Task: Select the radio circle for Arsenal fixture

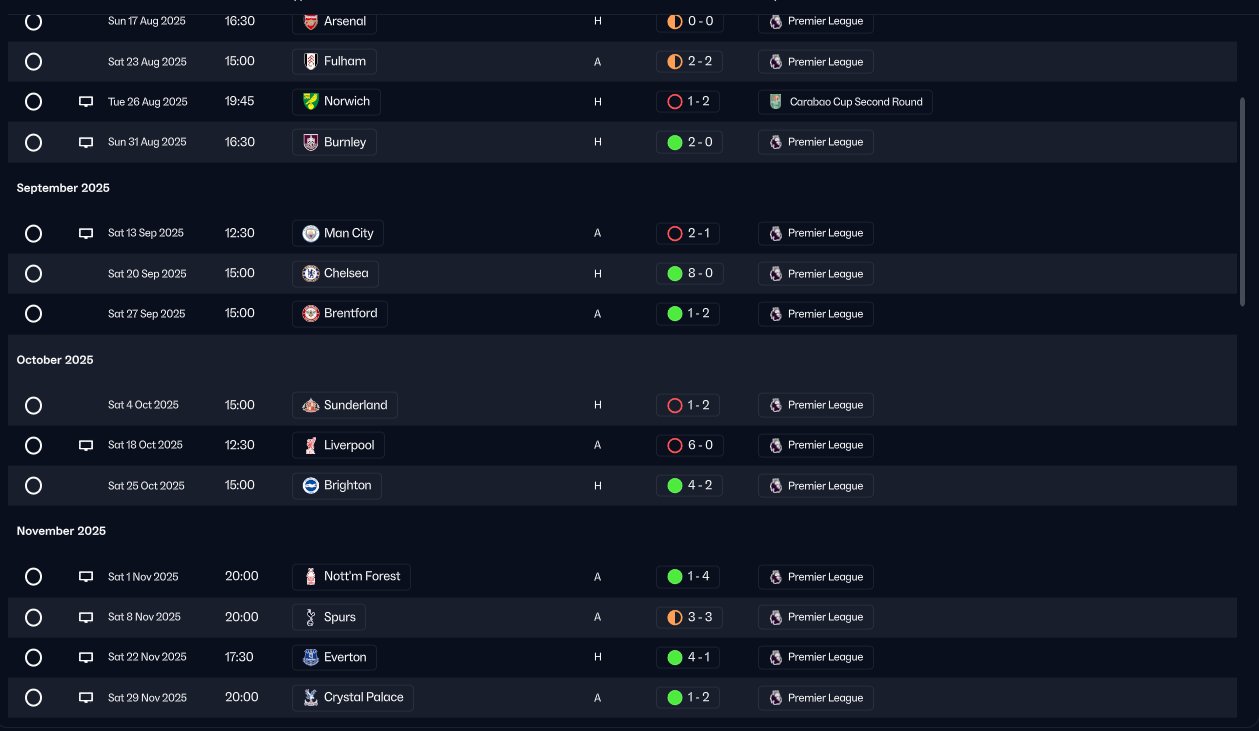Action: coord(33,21)
